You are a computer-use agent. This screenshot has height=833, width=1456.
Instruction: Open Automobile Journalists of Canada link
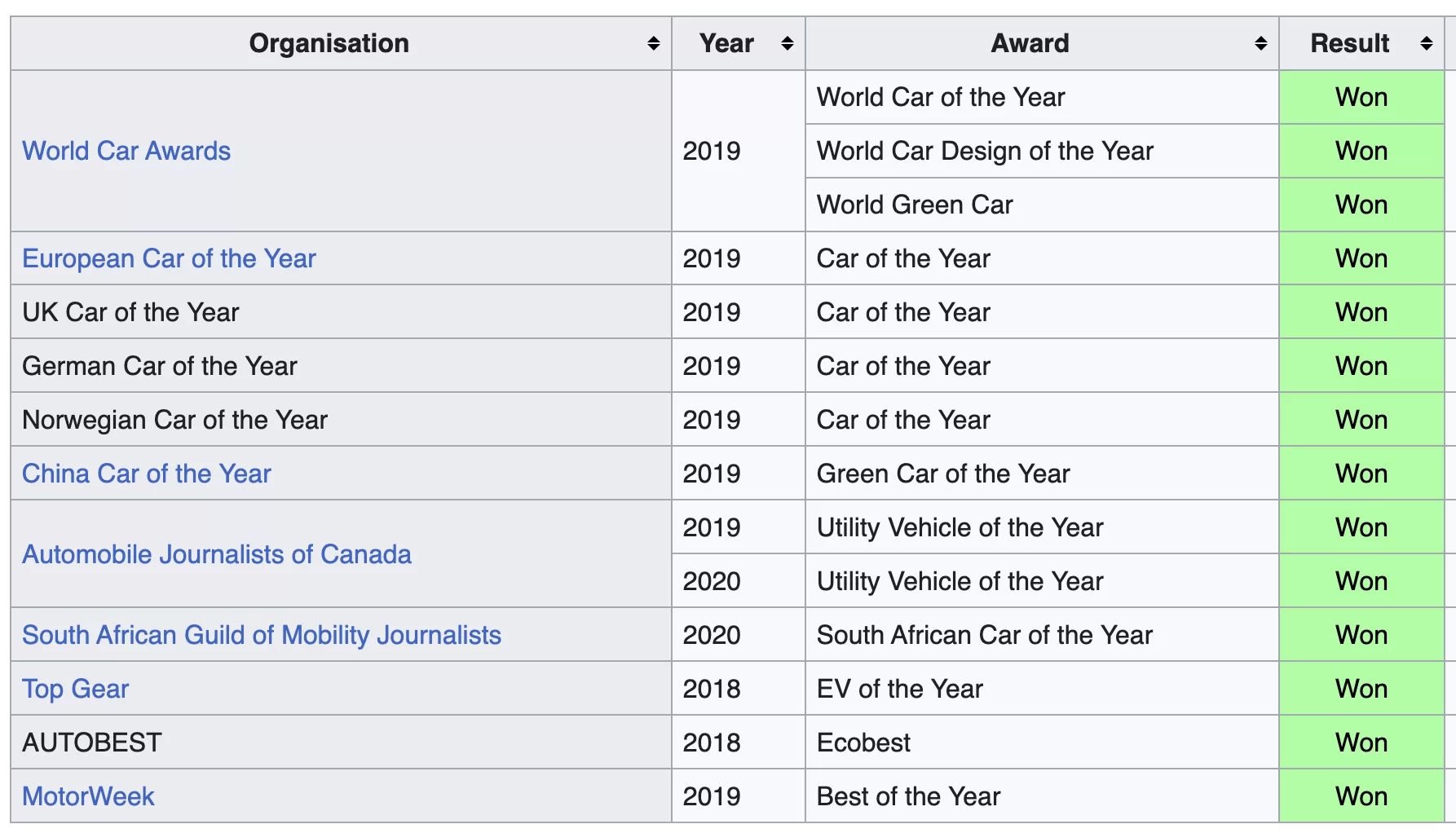pos(217,554)
